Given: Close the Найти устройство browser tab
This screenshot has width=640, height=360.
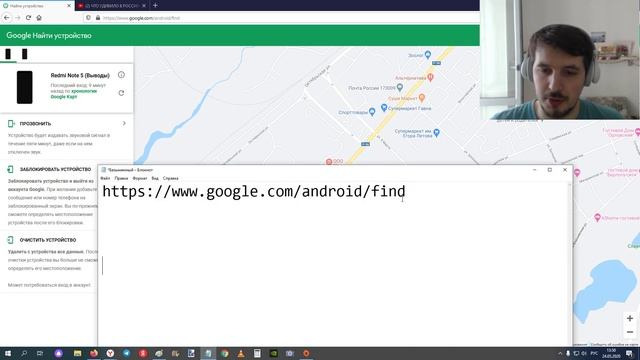Looking at the screenshot, I should 69,6.
